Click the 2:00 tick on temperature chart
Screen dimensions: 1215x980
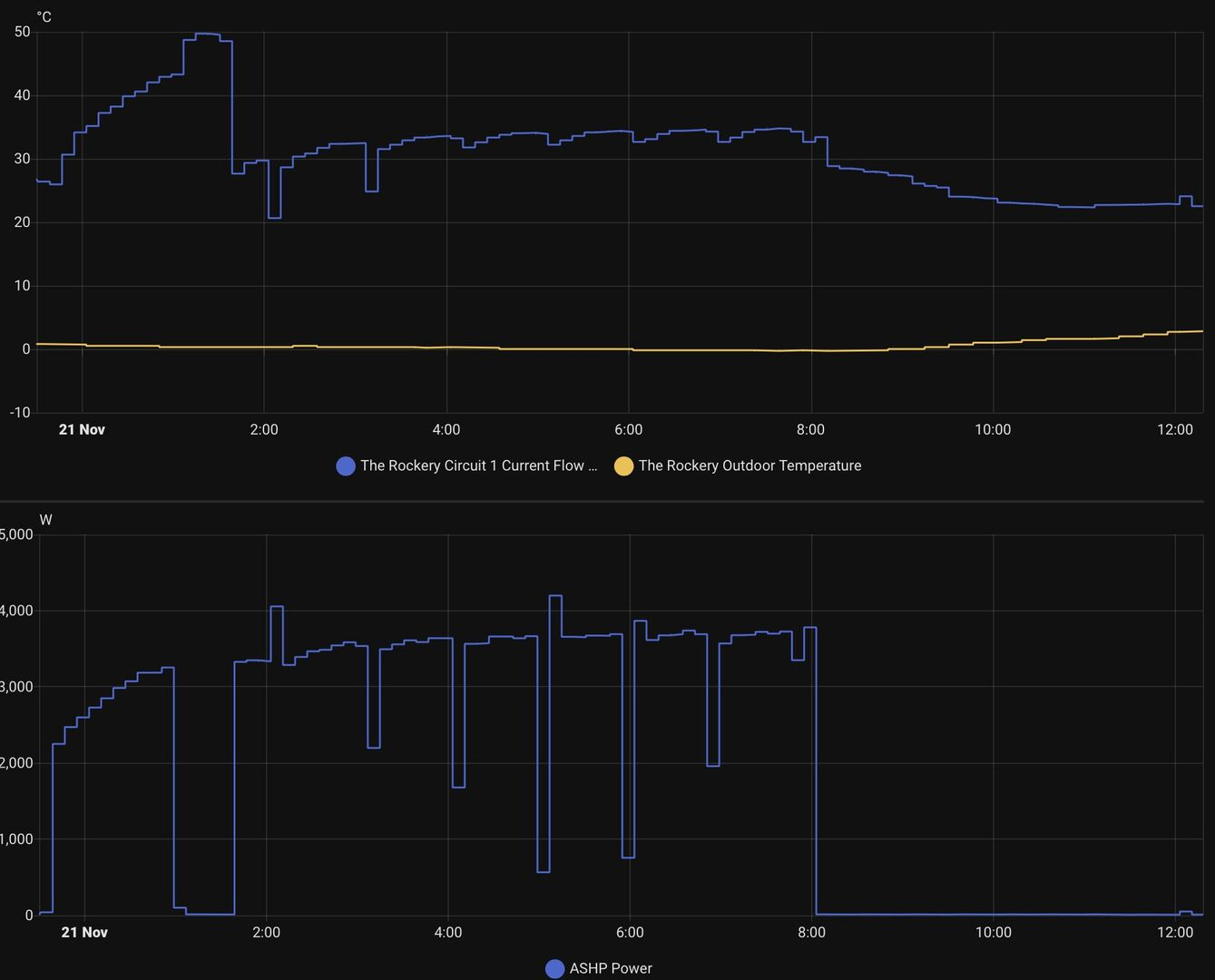(264, 429)
